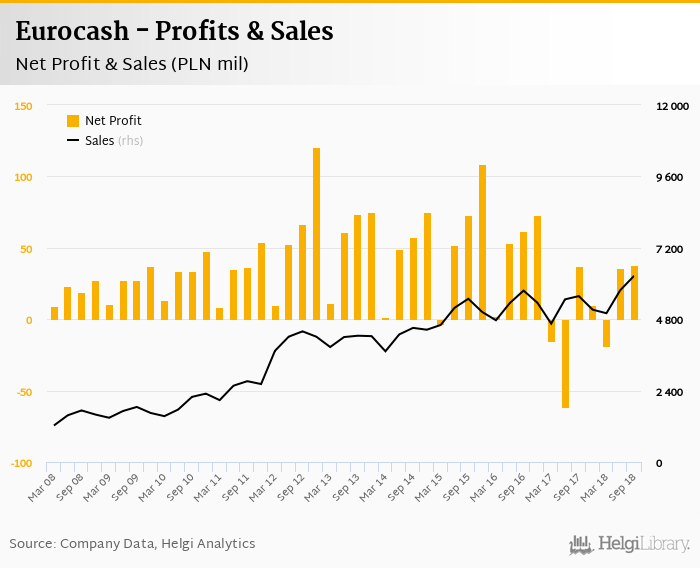Screen dimensions: 700x568
Task: Click the orange Net Profit legend swatch
Action: [x=73, y=121]
